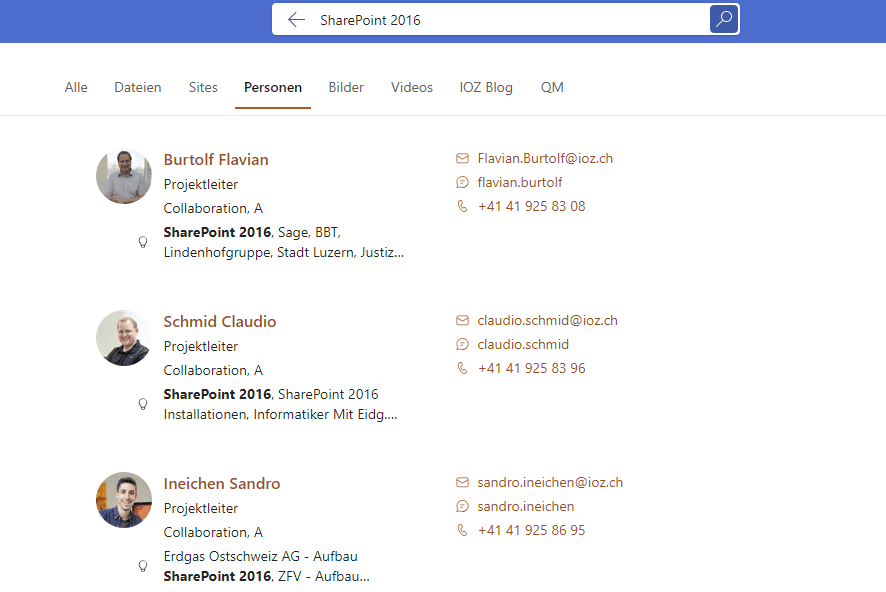Start chat with sandro.ineichen
886x592 pixels.
(525, 506)
